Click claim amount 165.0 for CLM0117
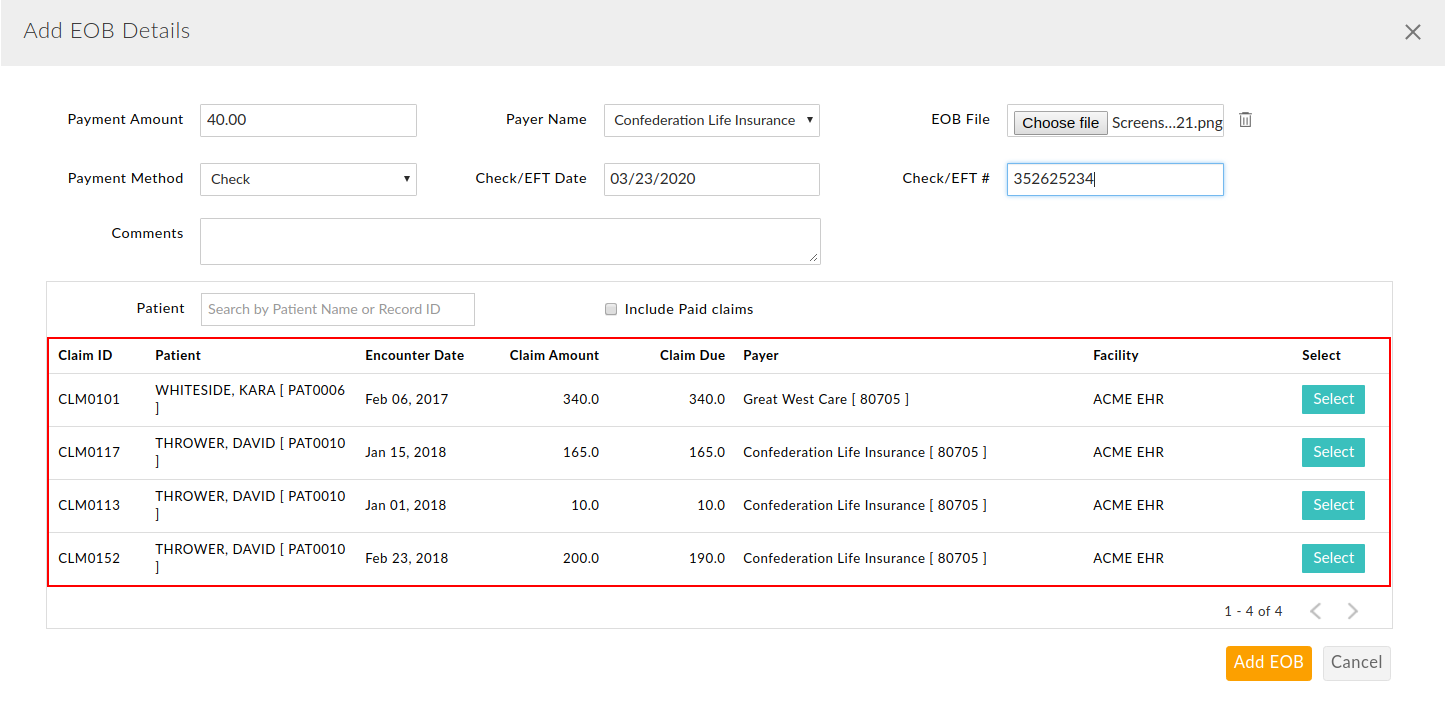This screenshot has width=1445, height=707. 581,452
